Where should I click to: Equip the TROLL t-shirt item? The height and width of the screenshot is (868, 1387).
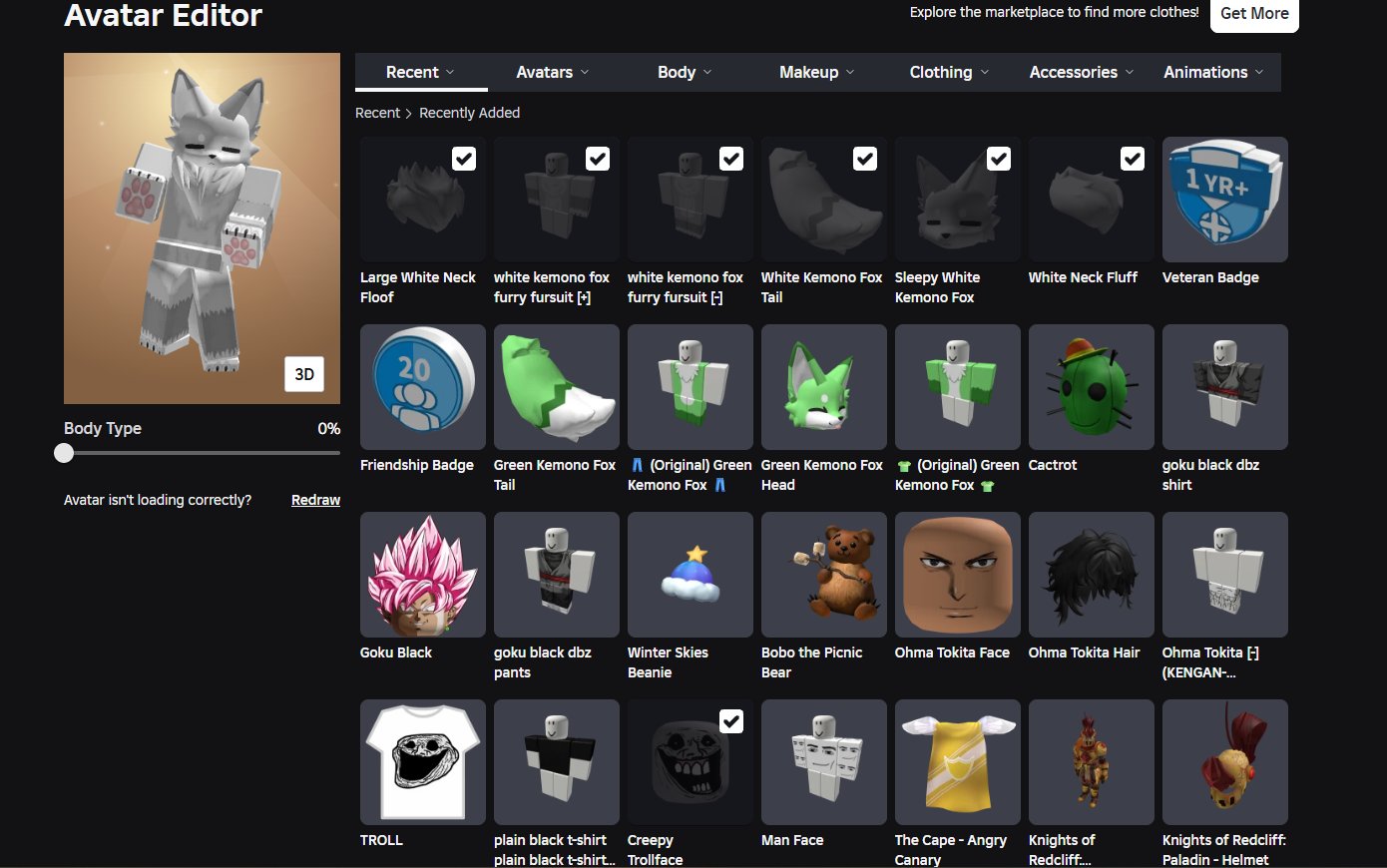[422, 762]
